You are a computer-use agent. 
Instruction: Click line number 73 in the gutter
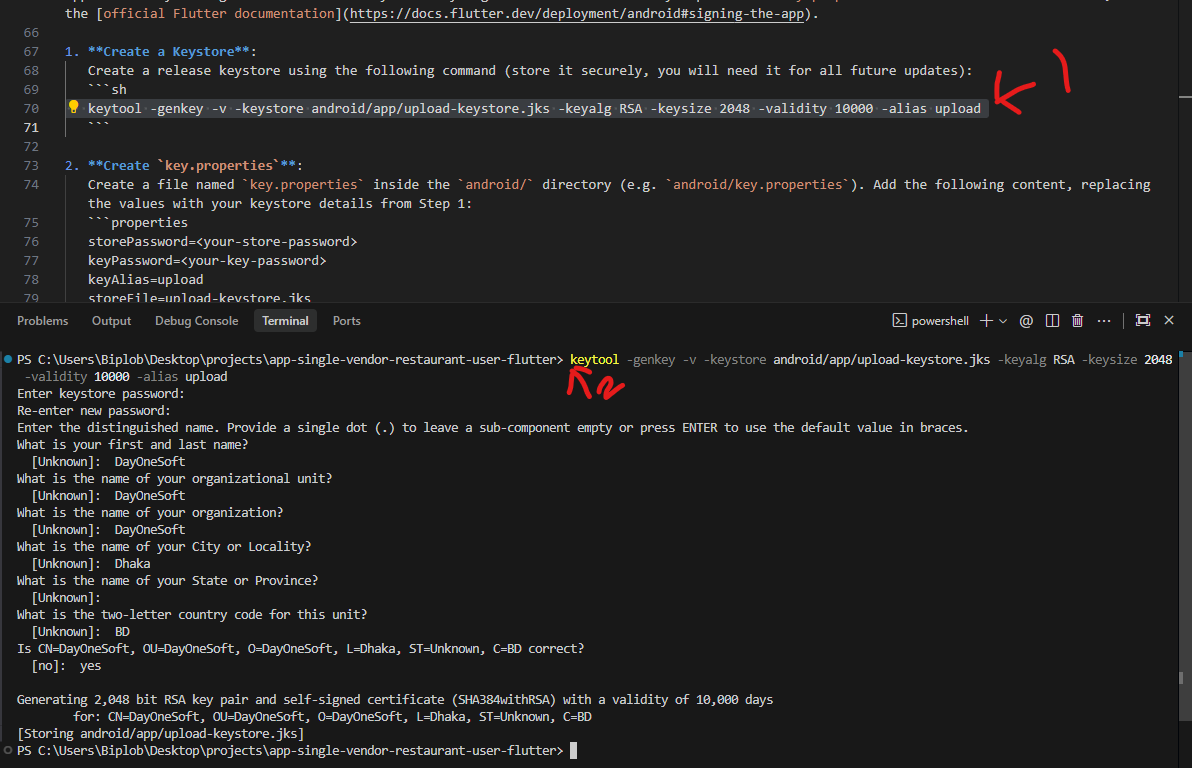click(x=31, y=166)
